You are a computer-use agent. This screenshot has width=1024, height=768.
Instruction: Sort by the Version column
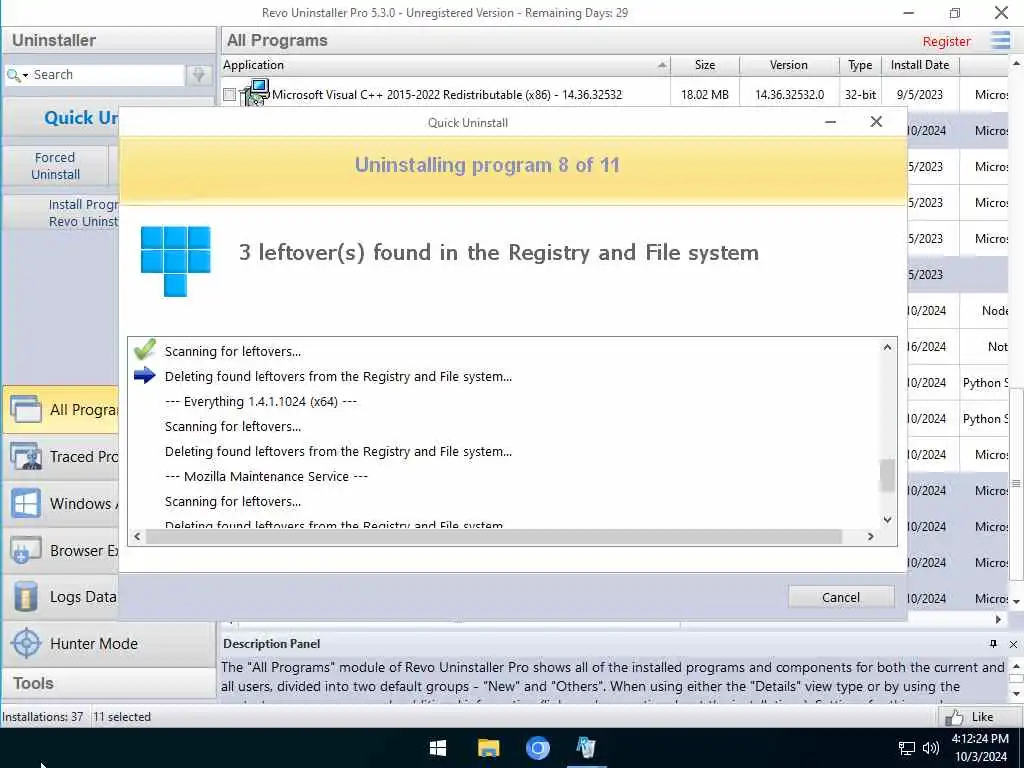(x=788, y=65)
